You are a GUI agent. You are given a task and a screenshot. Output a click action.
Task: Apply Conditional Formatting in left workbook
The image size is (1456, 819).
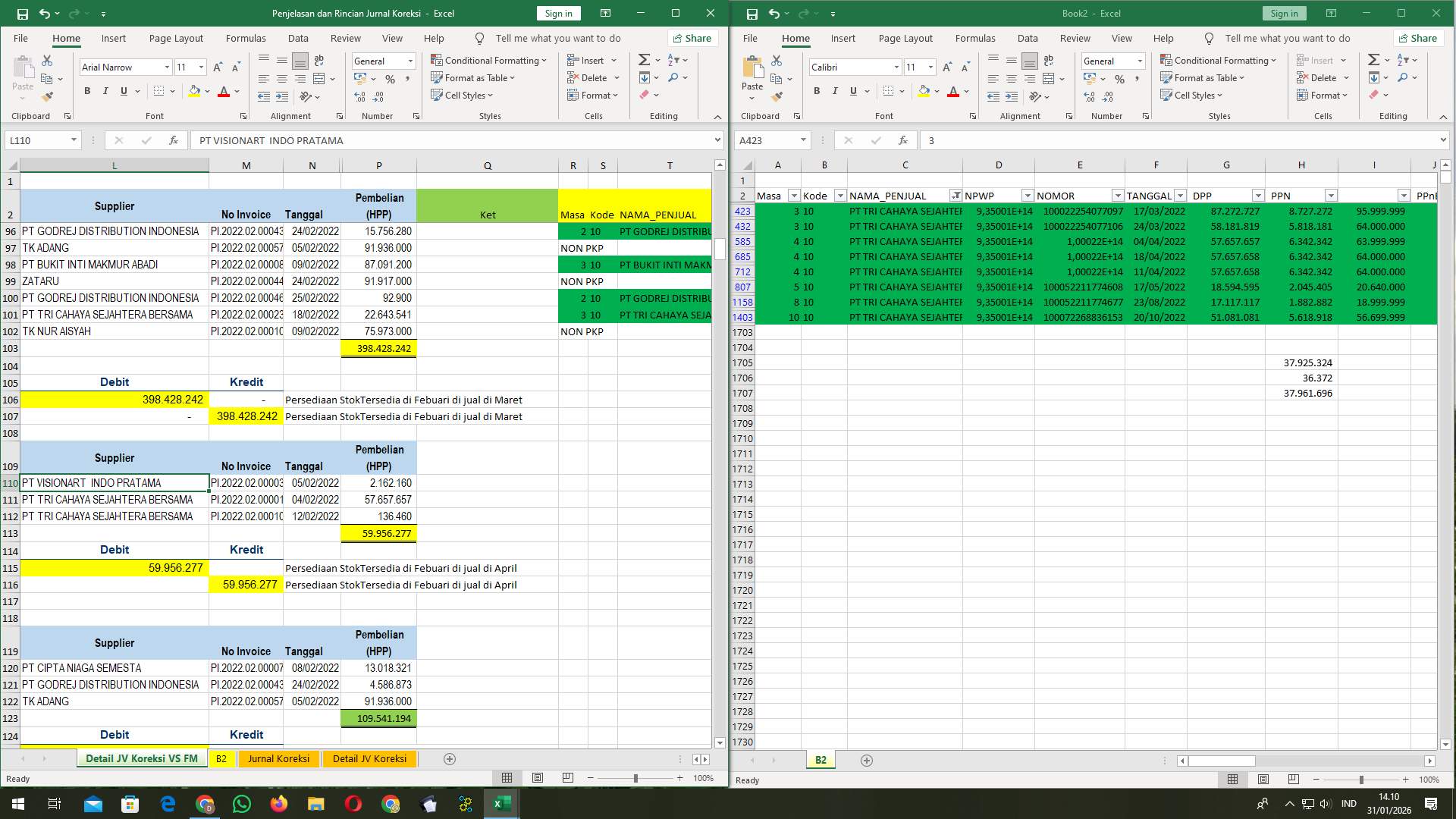[490, 60]
